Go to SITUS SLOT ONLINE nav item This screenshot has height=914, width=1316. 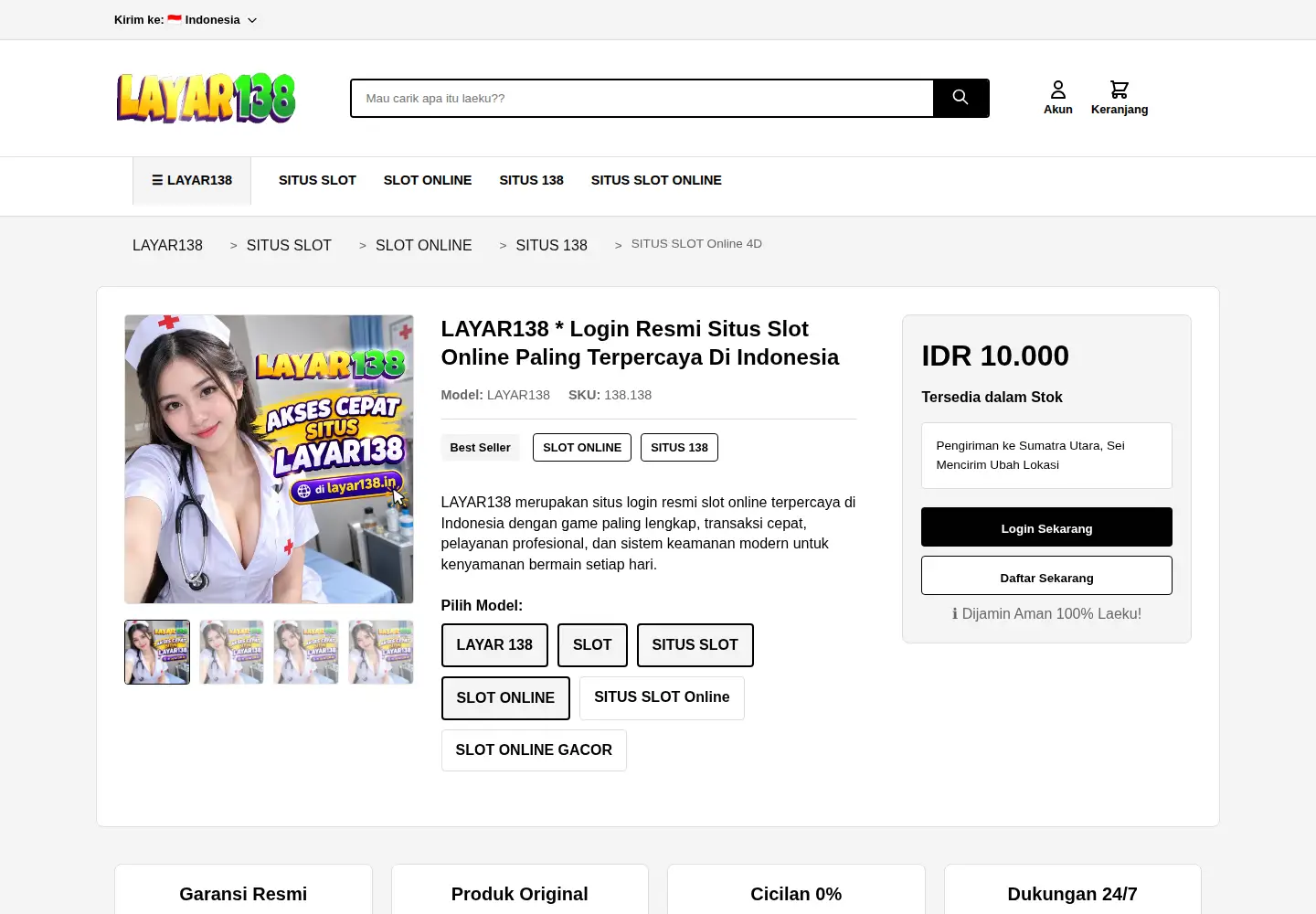tap(656, 180)
